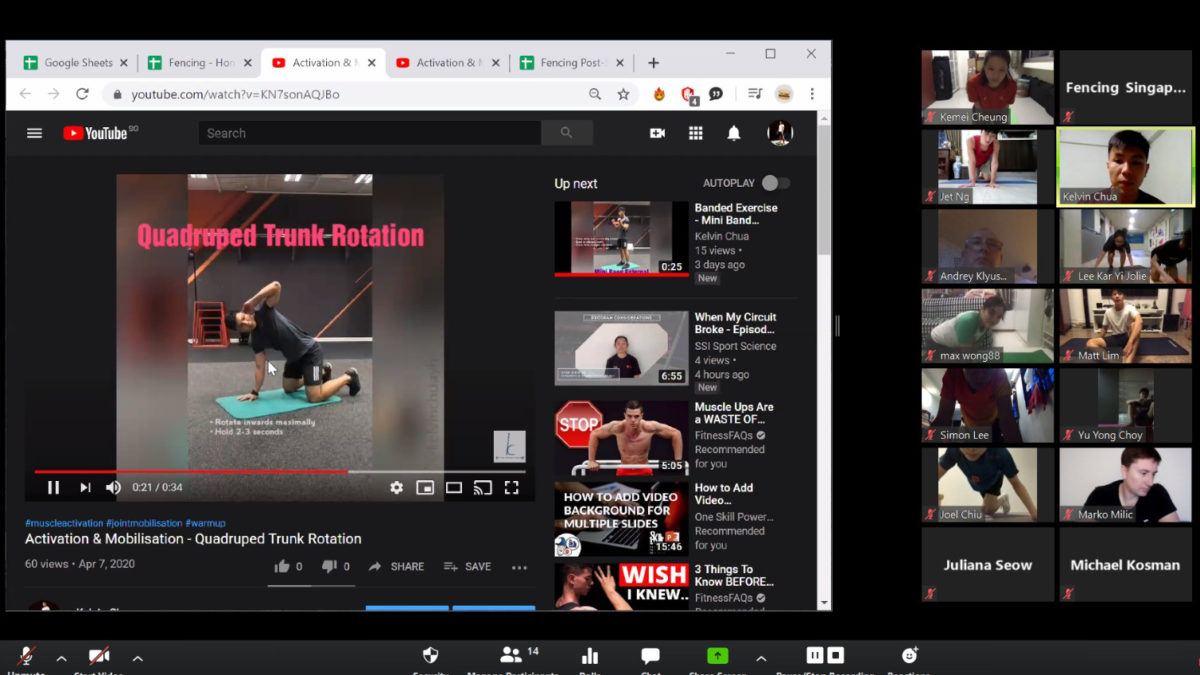Open Chrome media control icon

[755, 94]
